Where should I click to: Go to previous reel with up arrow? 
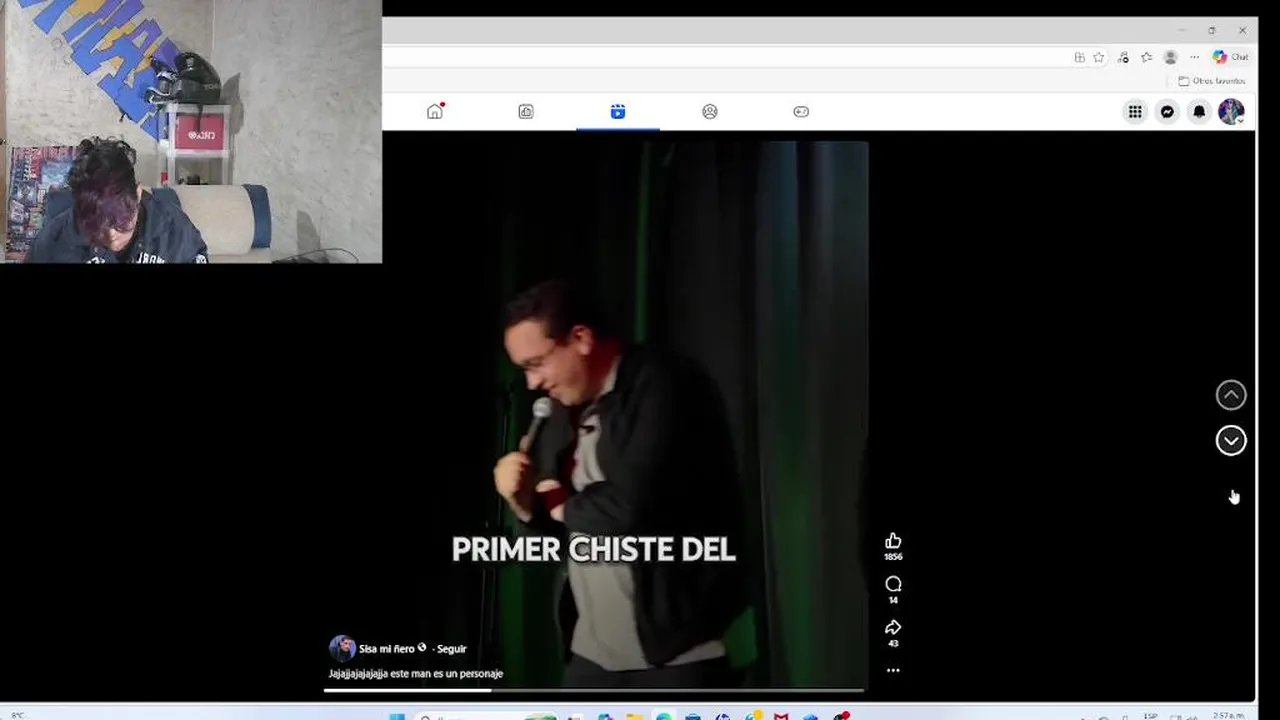tap(1231, 395)
